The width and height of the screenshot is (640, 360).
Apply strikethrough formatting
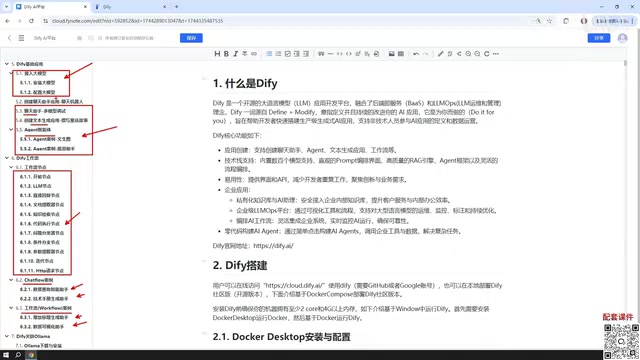(244, 54)
